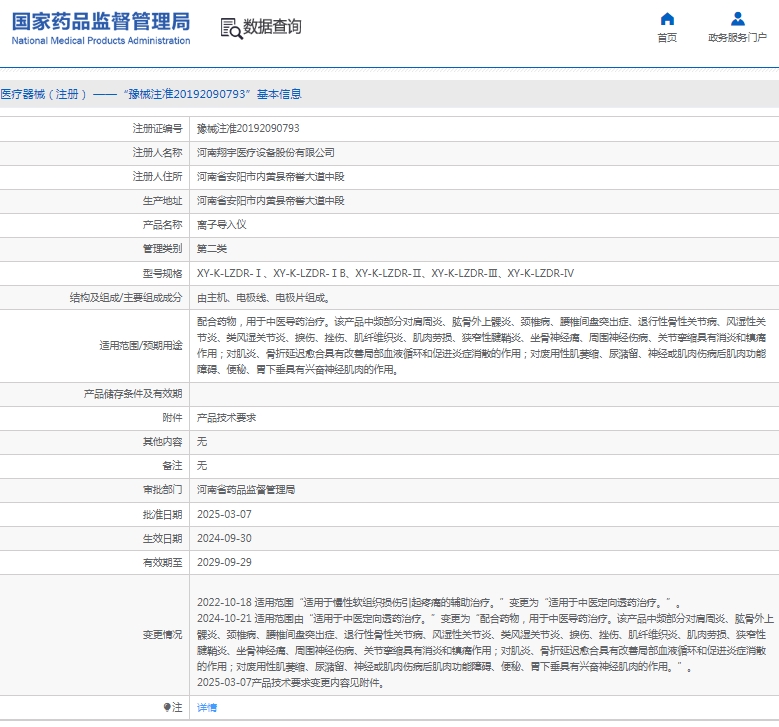Click the composition text 由主机、电极线、电极片组成
Image resolution: width=779 pixels, height=727 pixels.
pyautogui.click(x=263, y=298)
